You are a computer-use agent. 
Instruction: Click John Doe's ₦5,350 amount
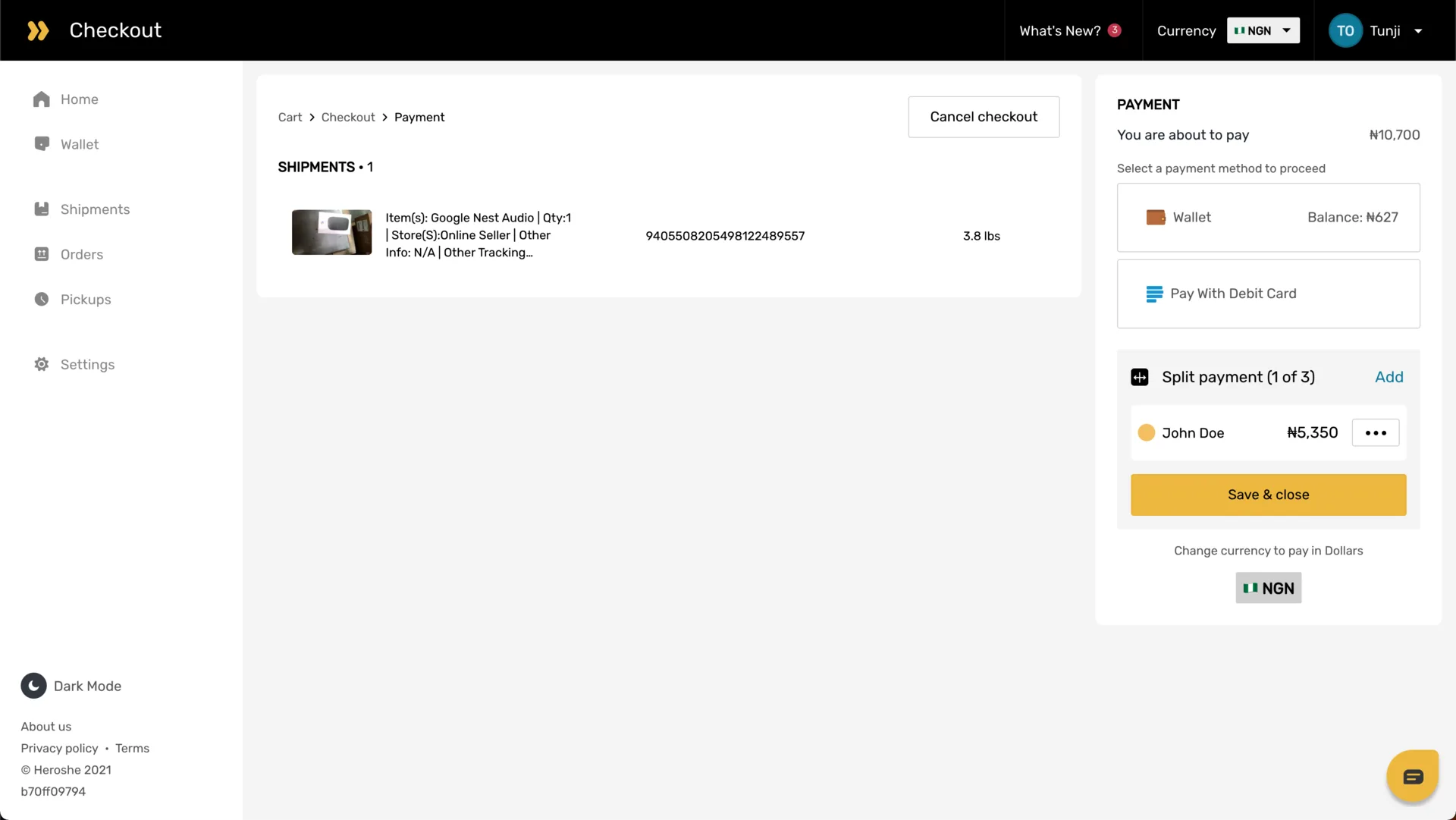coord(1312,432)
